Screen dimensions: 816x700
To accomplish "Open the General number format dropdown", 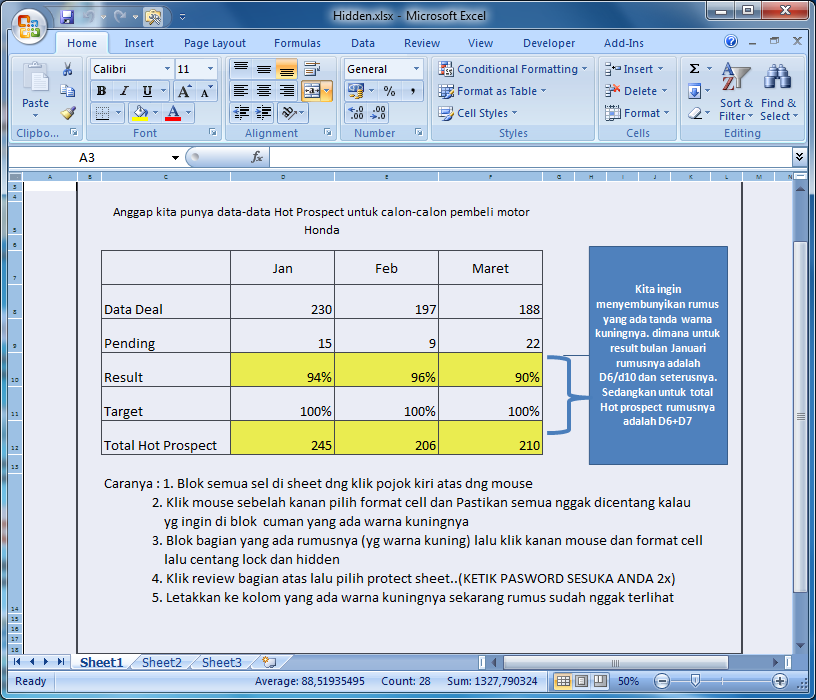I will pyautogui.click(x=416, y=69).
